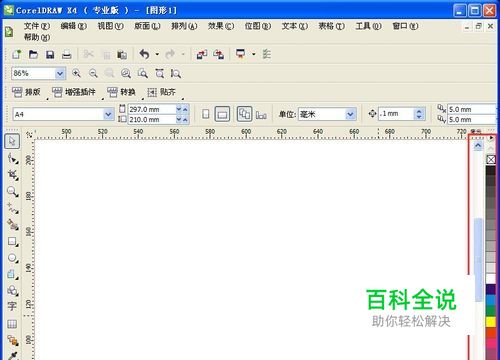Pick the white color swatch
This screenshot has height=360, width=500.
tap(491, 278)
